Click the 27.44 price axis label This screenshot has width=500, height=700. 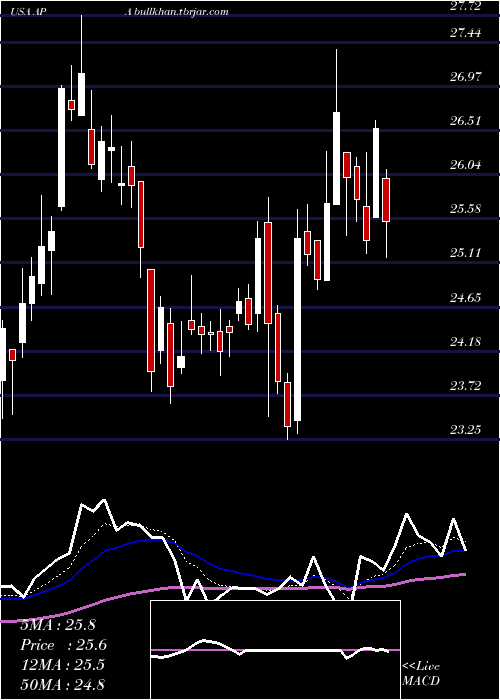tap(466, 32)
